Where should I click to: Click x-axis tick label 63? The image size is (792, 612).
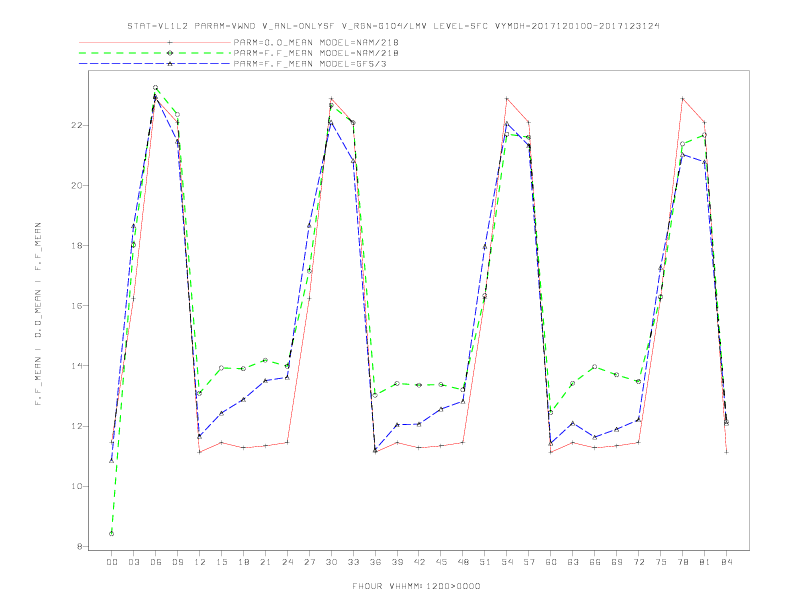[x=573, y=562]
